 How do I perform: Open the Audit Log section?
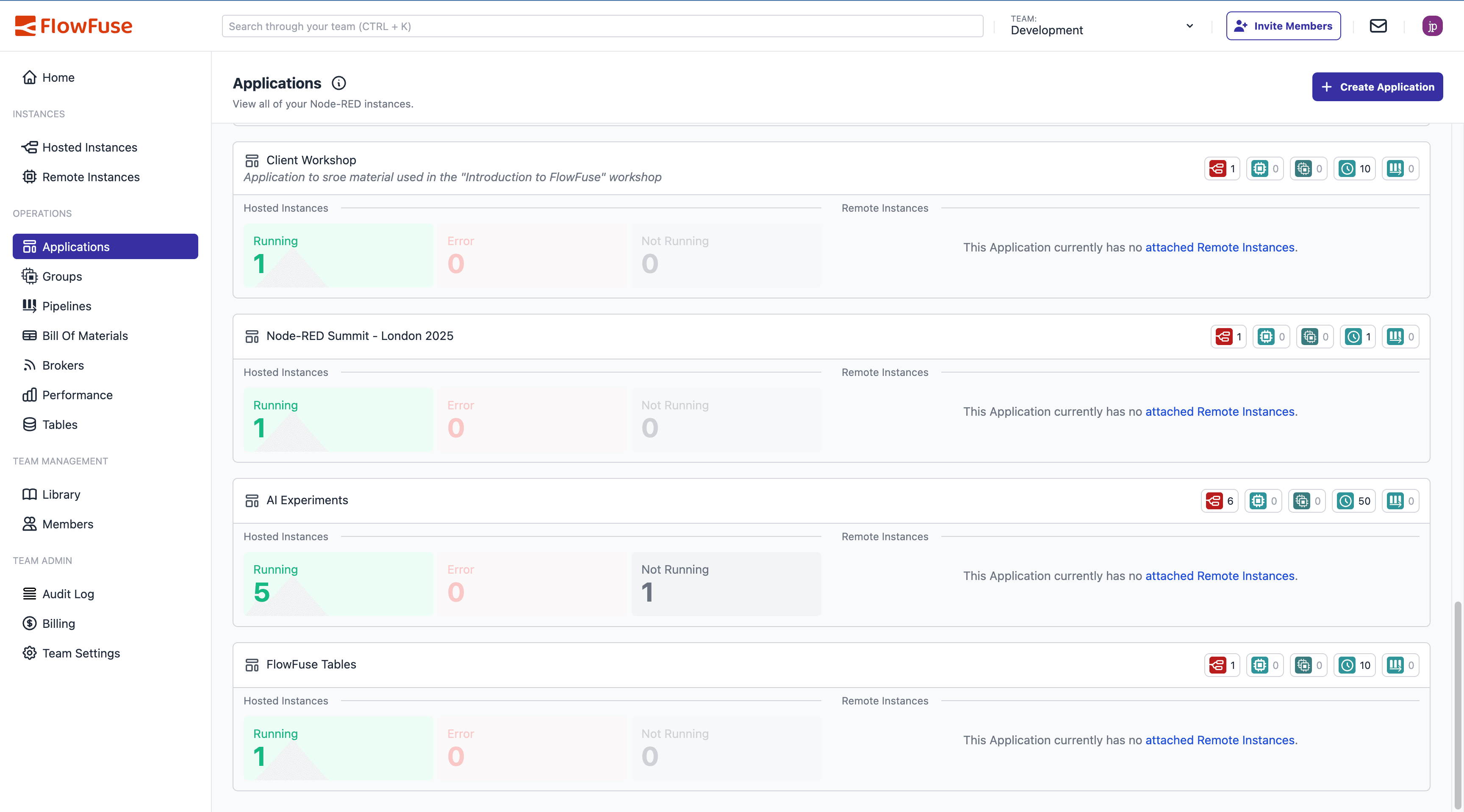point(68,594)
